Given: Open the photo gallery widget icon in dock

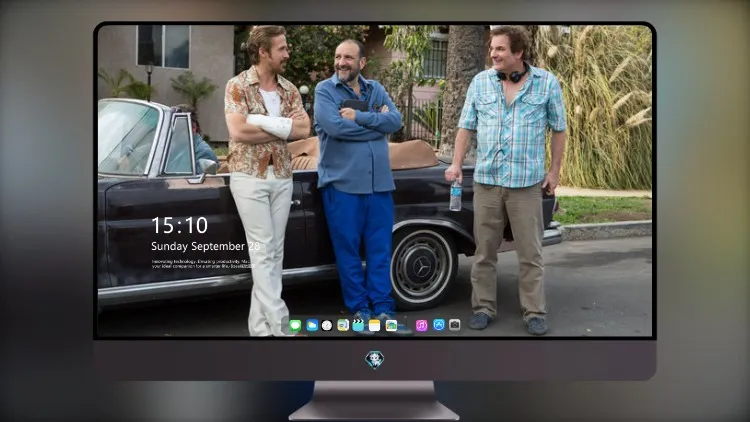Looking at the screenshot, I should click(x=391, y=325).
